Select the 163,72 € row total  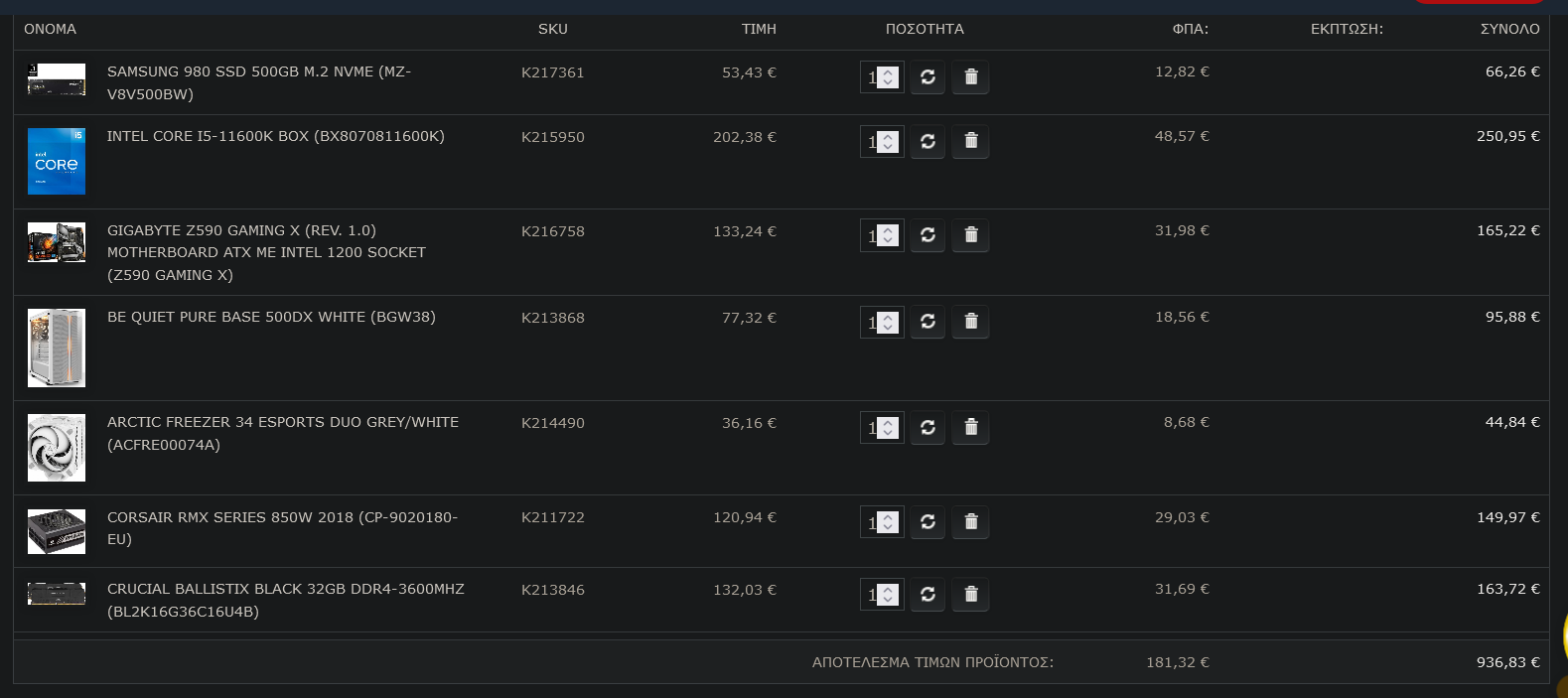tap(1508, 589)
